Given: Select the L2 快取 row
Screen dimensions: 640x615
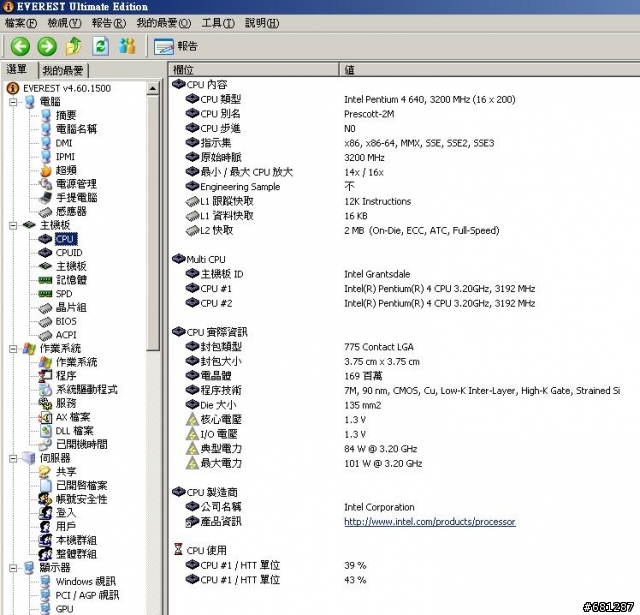Looking at the screenshot, I should 404,231.
